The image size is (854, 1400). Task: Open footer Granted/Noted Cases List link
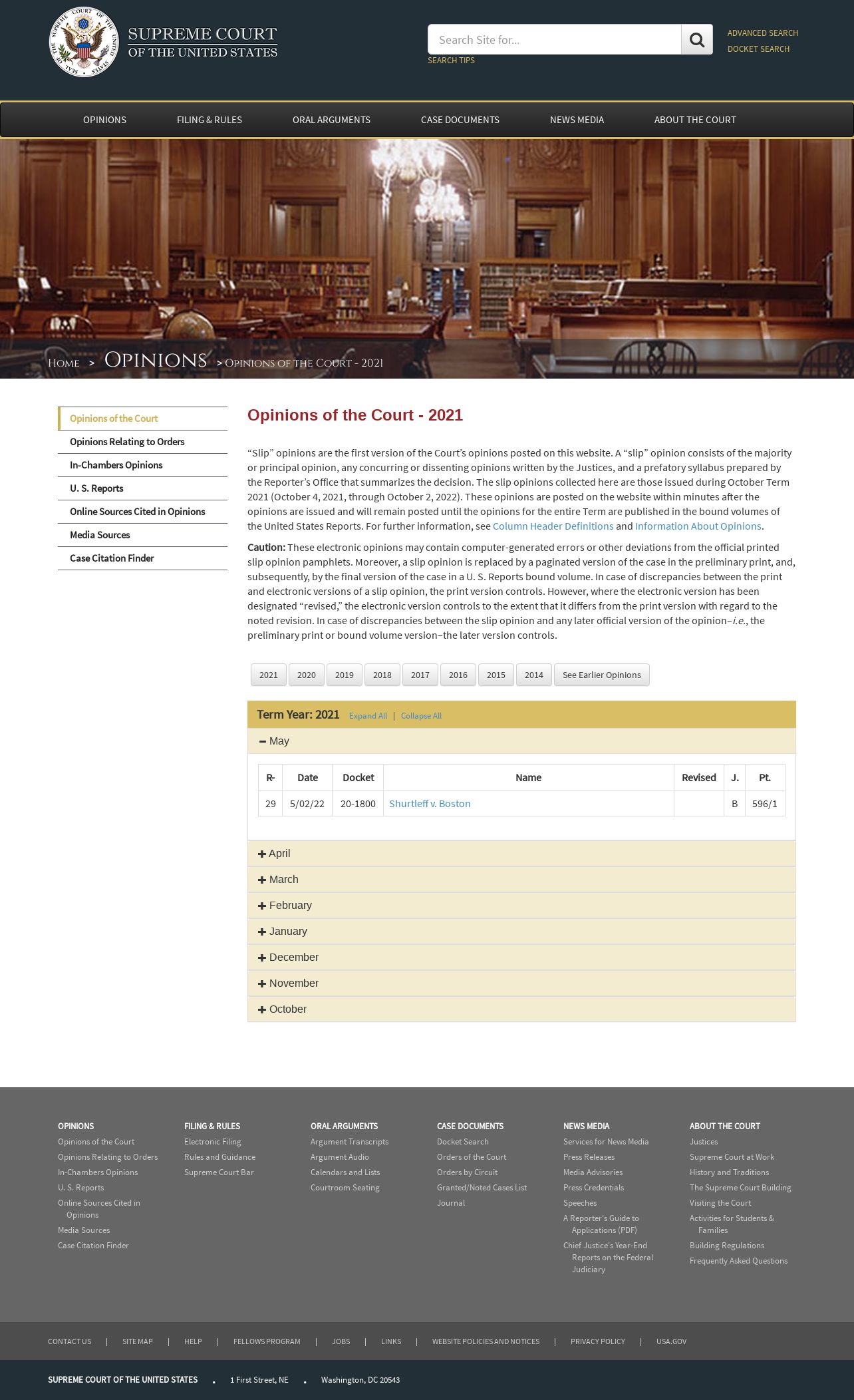pyautogui.click(x=482, y=1188)
